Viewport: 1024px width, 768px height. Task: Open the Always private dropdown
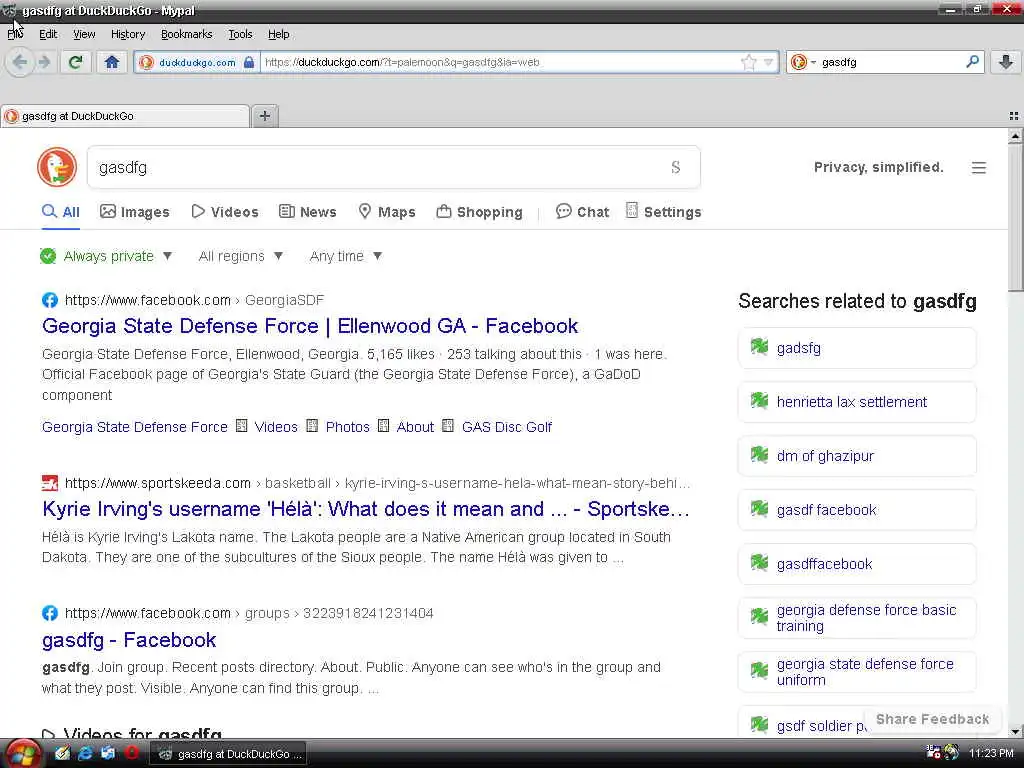(x=106, y=256)
